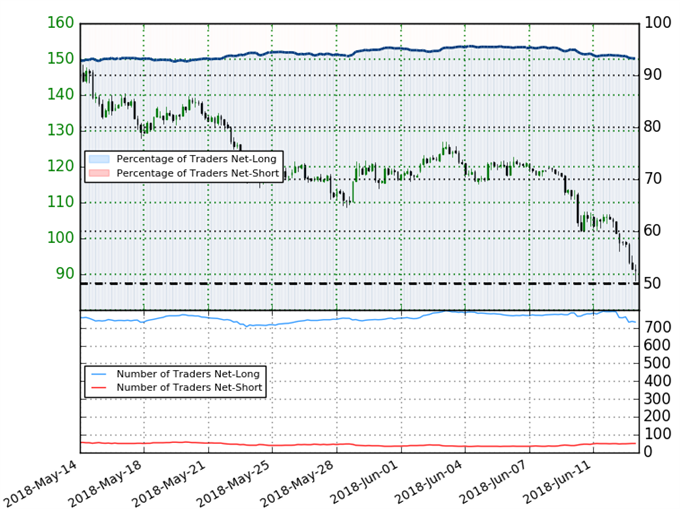680x509 pixels.
Task: Click the right-axis 50 percent label
Action: 652,284
